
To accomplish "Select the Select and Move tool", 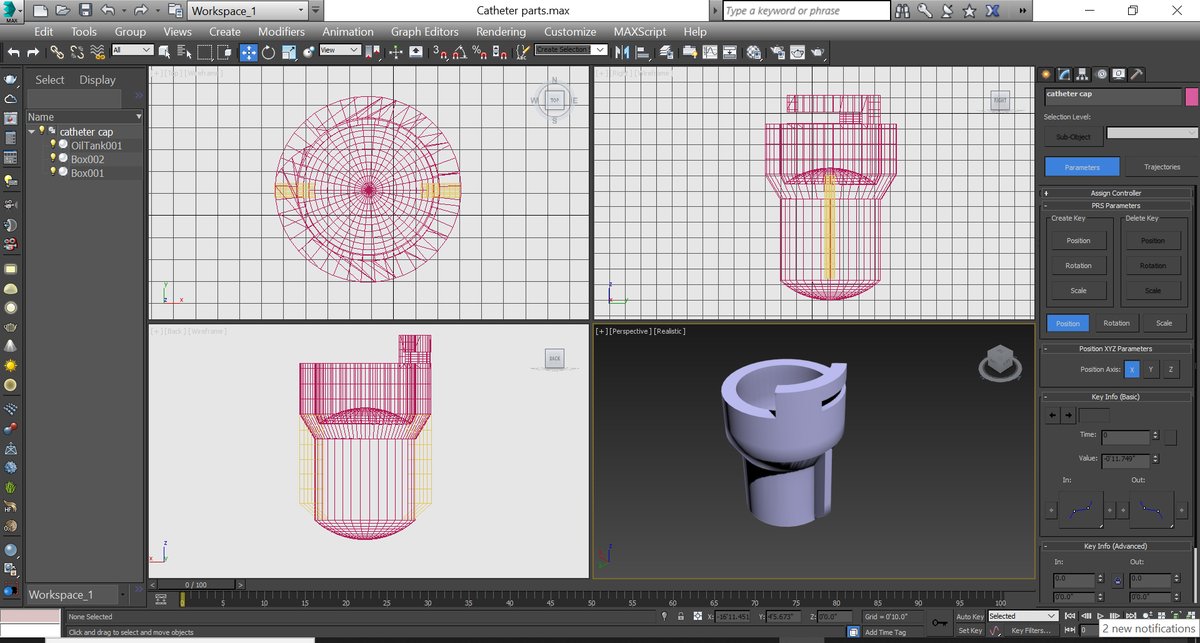I will (248, 52).
